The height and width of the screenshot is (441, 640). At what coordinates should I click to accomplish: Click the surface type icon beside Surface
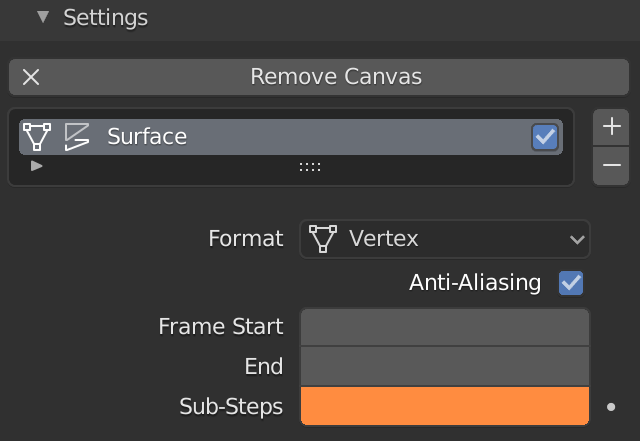coord(77,136)
